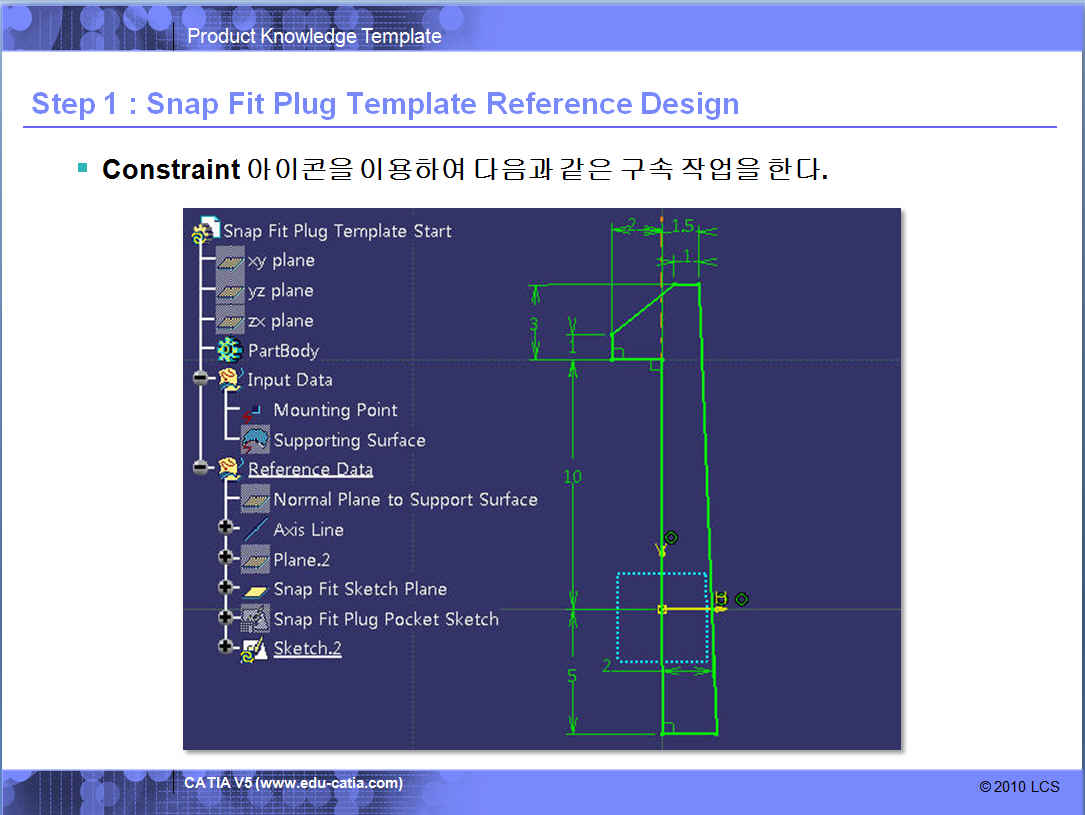
Task: Click the Mounting Point icon
Action: tap(254, 411)
